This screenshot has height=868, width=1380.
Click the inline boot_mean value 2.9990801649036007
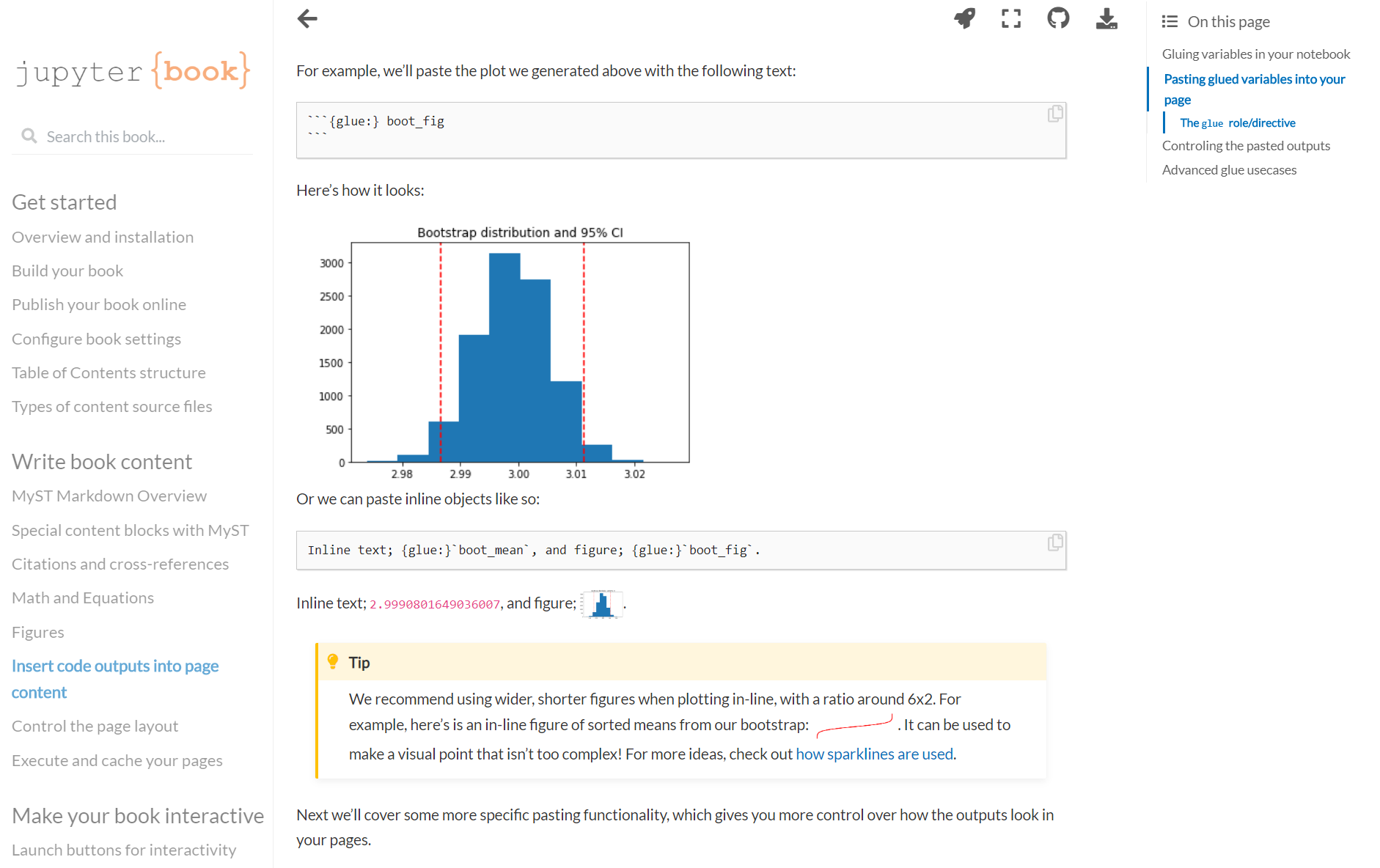[x=435, y=604]
